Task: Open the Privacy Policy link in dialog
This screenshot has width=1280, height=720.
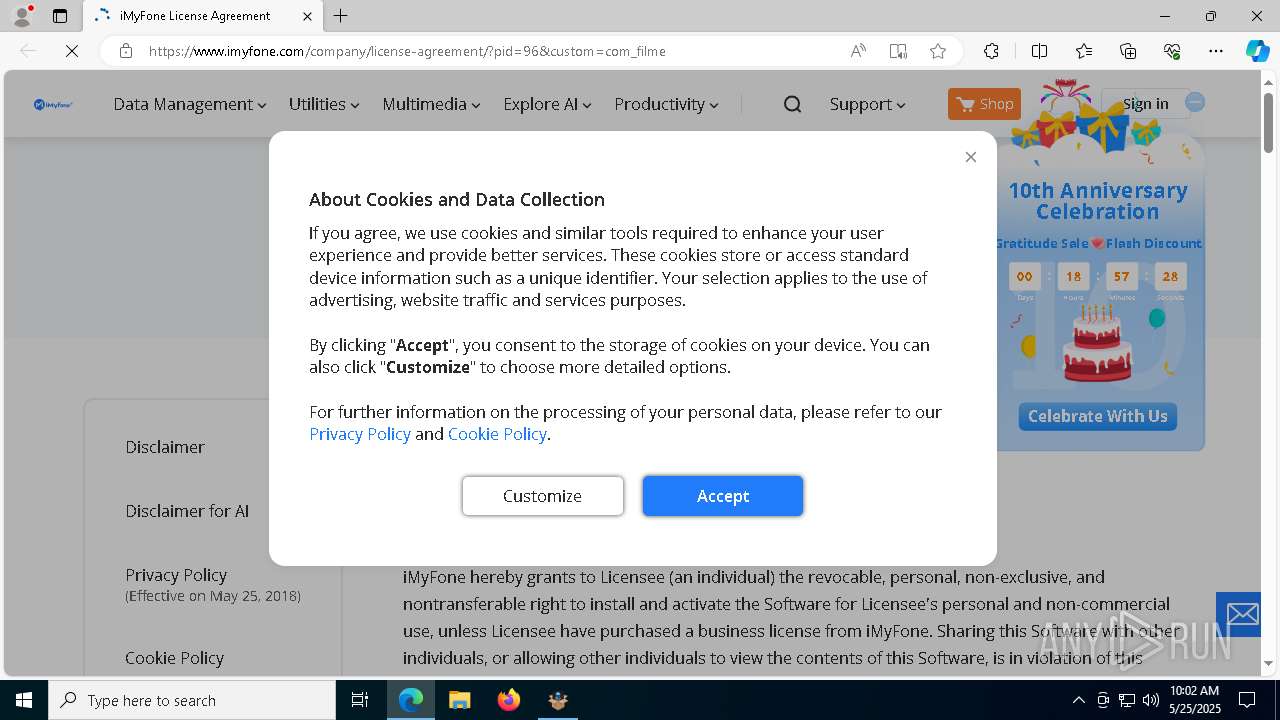Action: click(360, 434)
